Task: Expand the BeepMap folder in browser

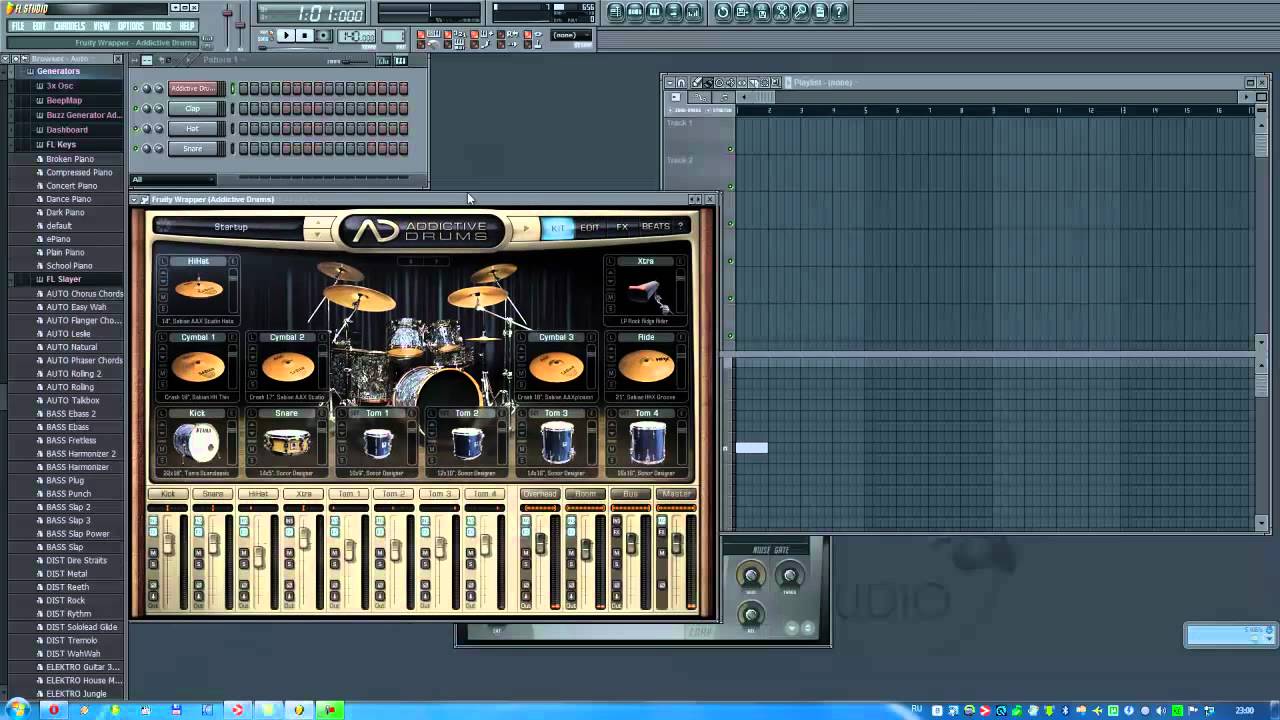Action: (x=63, y=100)
